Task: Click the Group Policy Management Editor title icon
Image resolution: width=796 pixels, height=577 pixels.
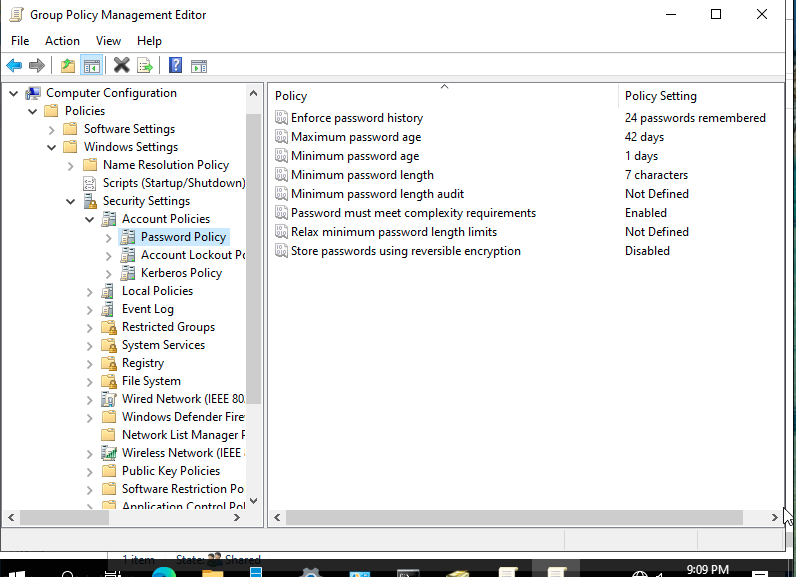Action: (x=17, y=15)
